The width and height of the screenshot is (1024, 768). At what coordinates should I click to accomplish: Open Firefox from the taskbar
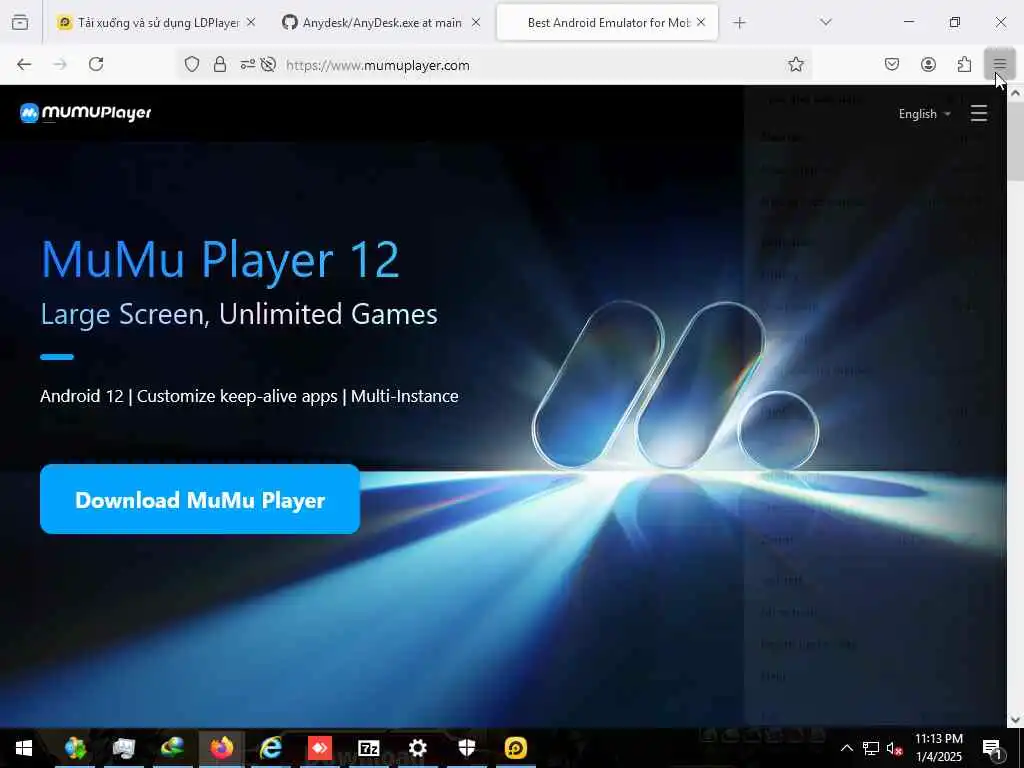[221, 748]
